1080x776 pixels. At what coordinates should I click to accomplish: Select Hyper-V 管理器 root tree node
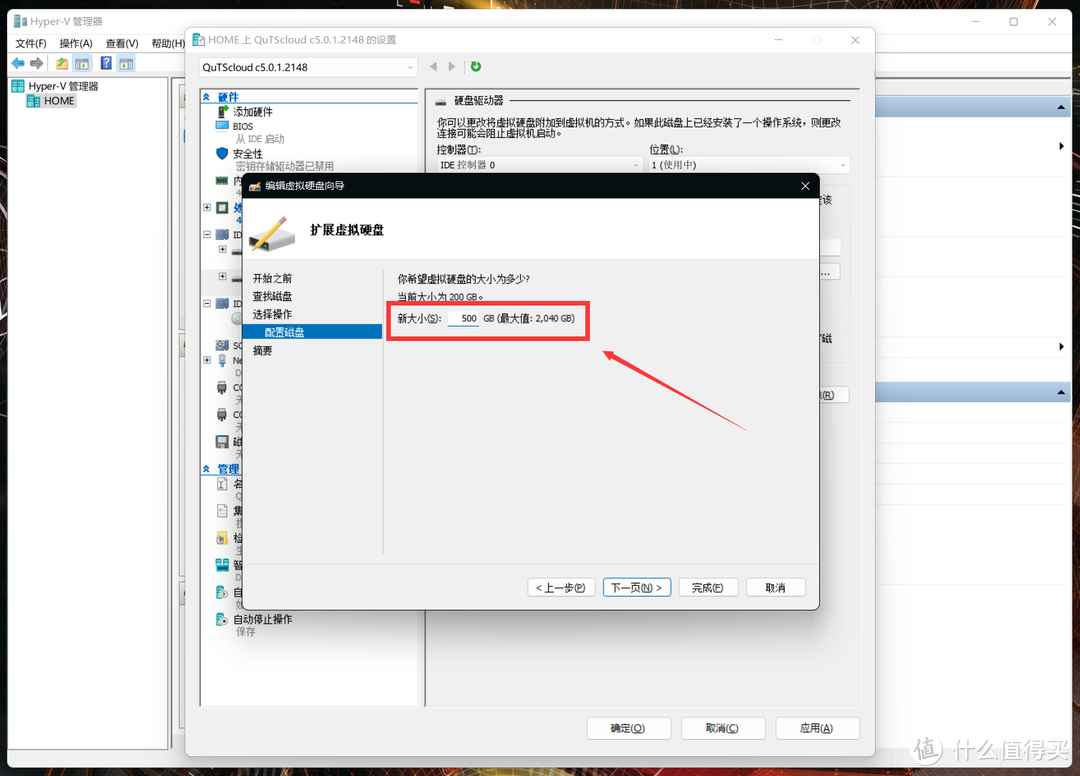(63, 86)
